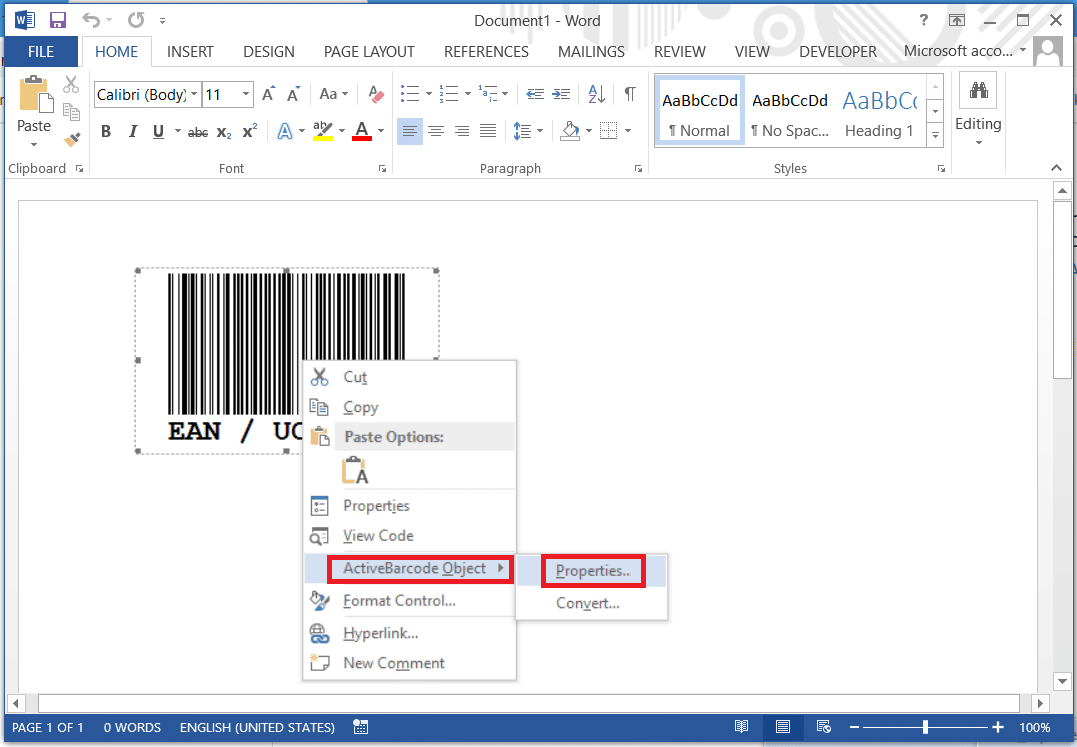Click the bullets list icon
The width and height of the screenshot is (1077, 747).
click(410, 94)
